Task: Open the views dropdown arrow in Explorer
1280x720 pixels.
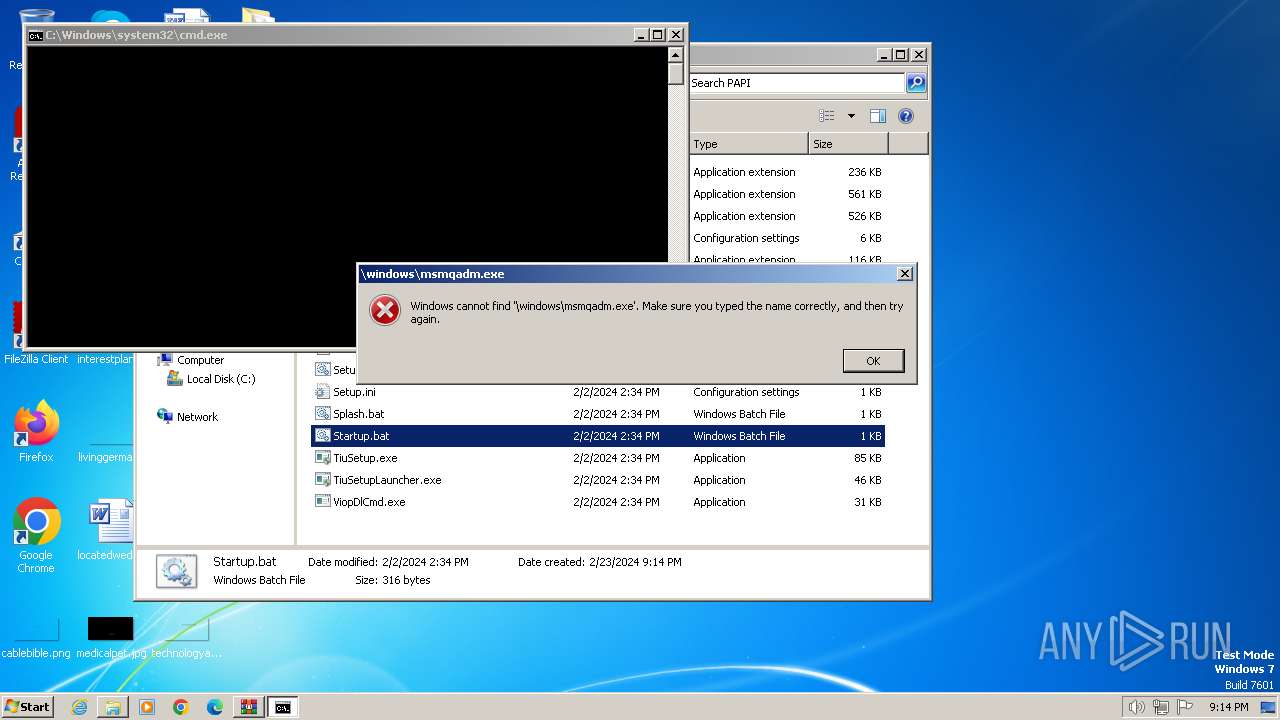Action: pos(851,116)
